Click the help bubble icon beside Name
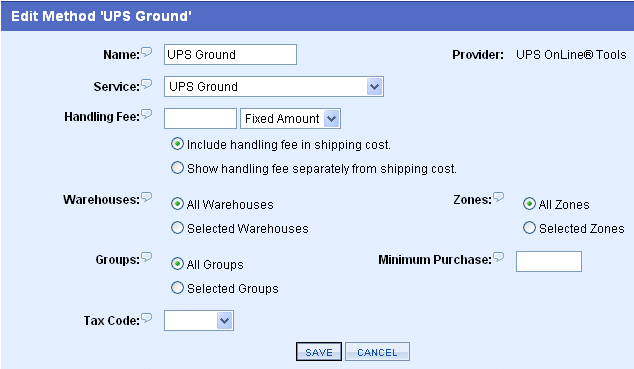The height and width of the screenshot is (369, 634). [146, 52]
